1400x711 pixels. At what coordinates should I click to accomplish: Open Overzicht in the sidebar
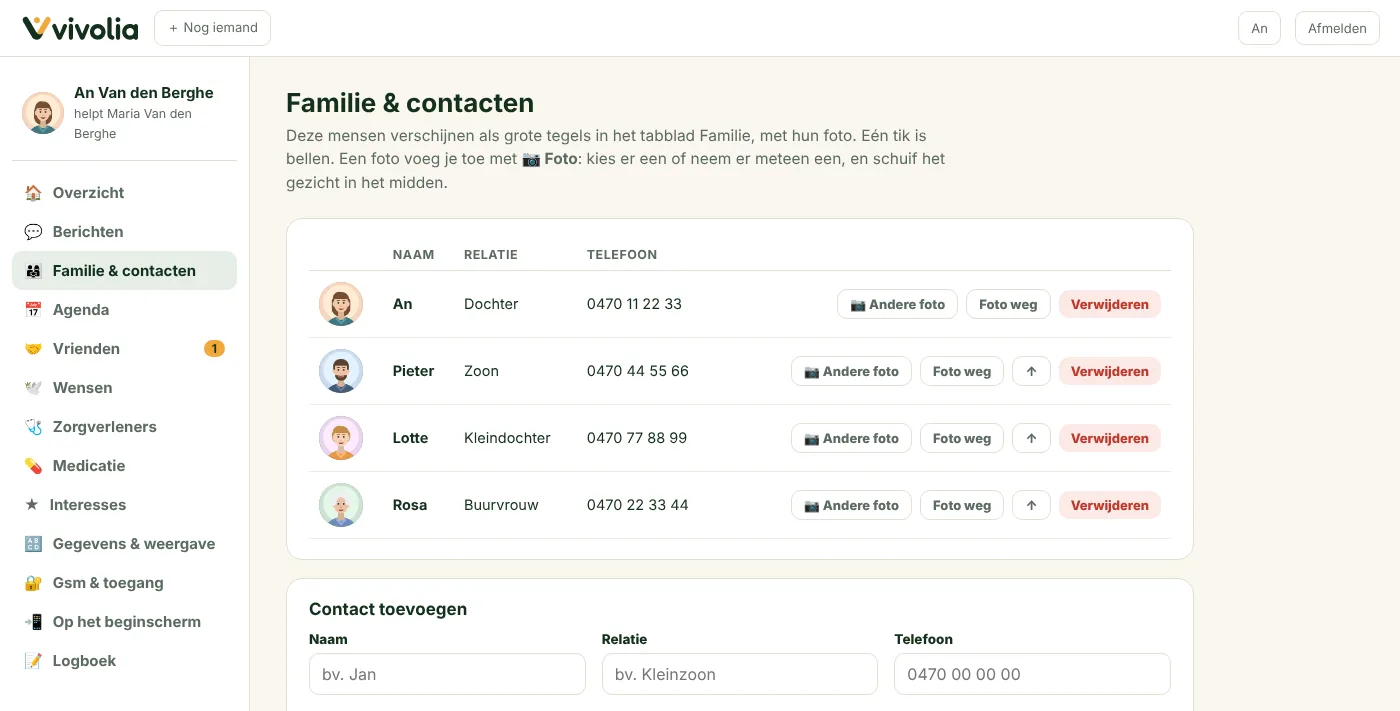[124, 193]
